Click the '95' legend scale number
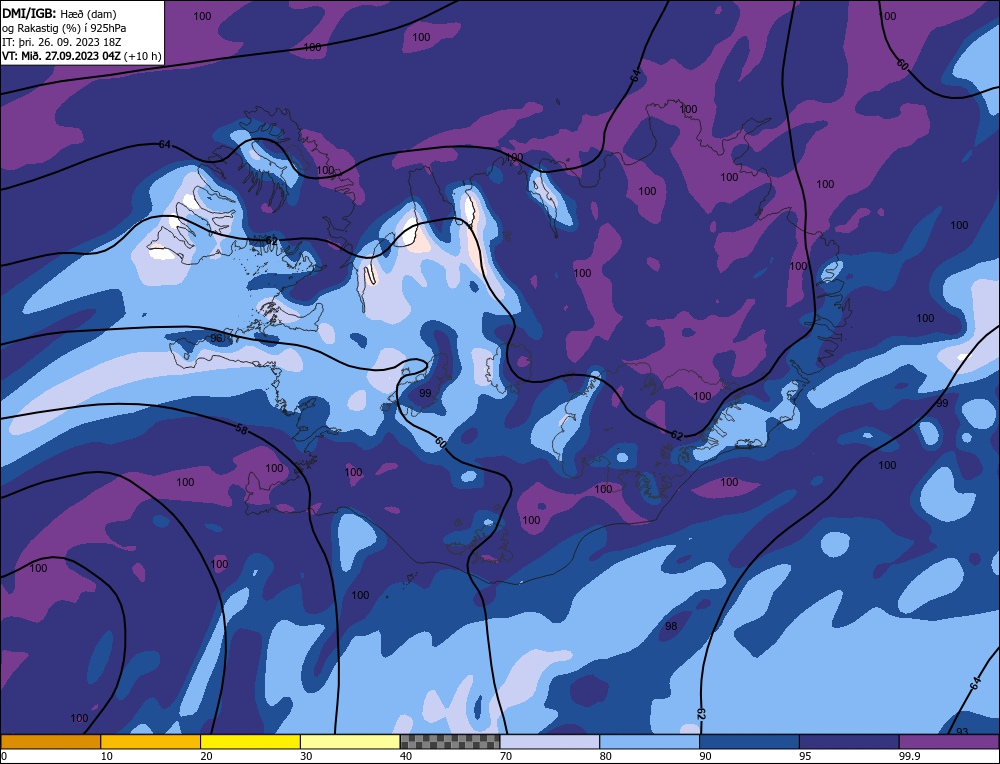Screen dimensions: 1000x764 805,756
